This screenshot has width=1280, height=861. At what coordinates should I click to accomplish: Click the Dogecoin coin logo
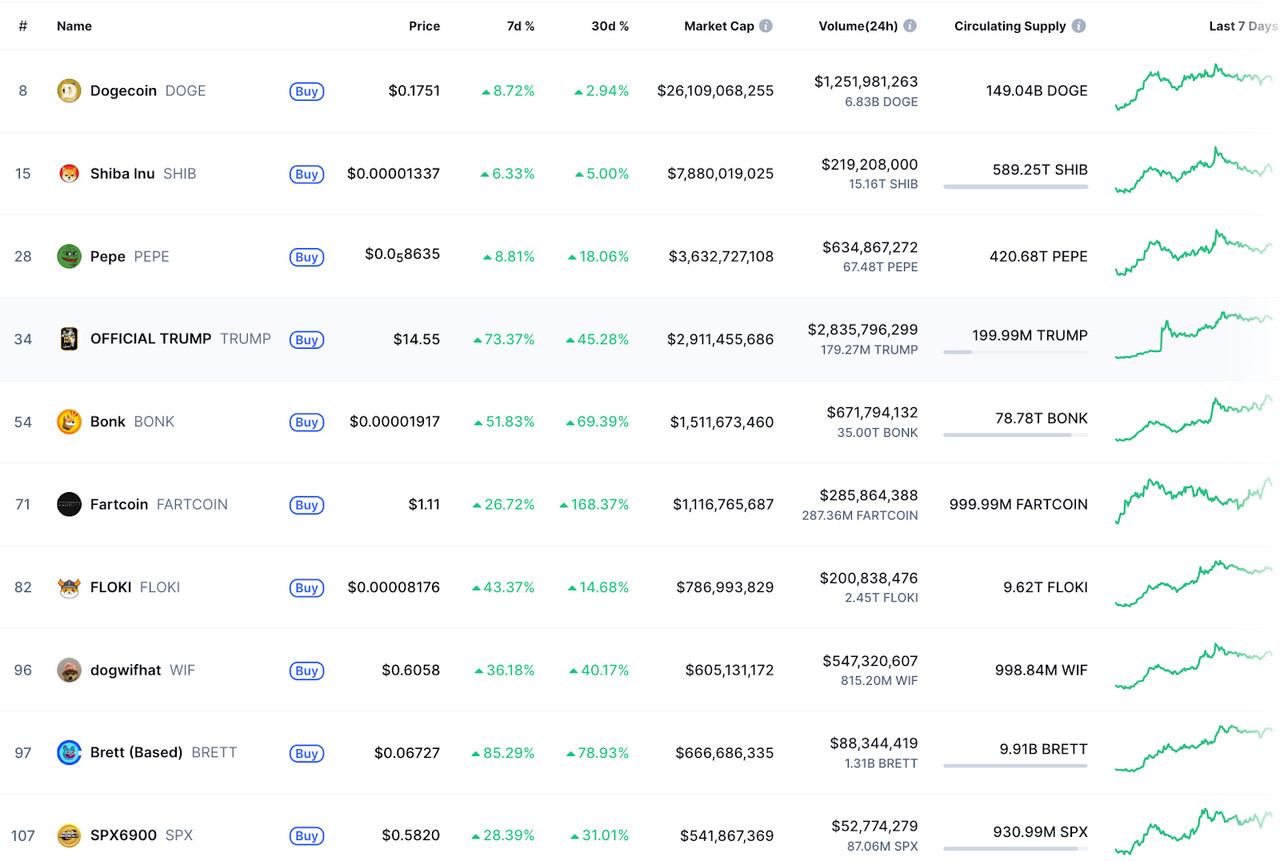coord(69,90)
